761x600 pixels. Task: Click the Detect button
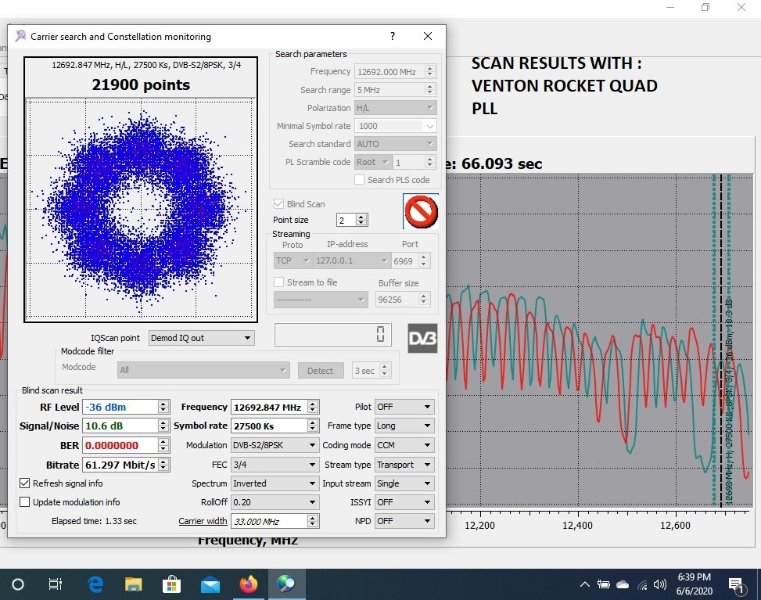pos(320,371)
